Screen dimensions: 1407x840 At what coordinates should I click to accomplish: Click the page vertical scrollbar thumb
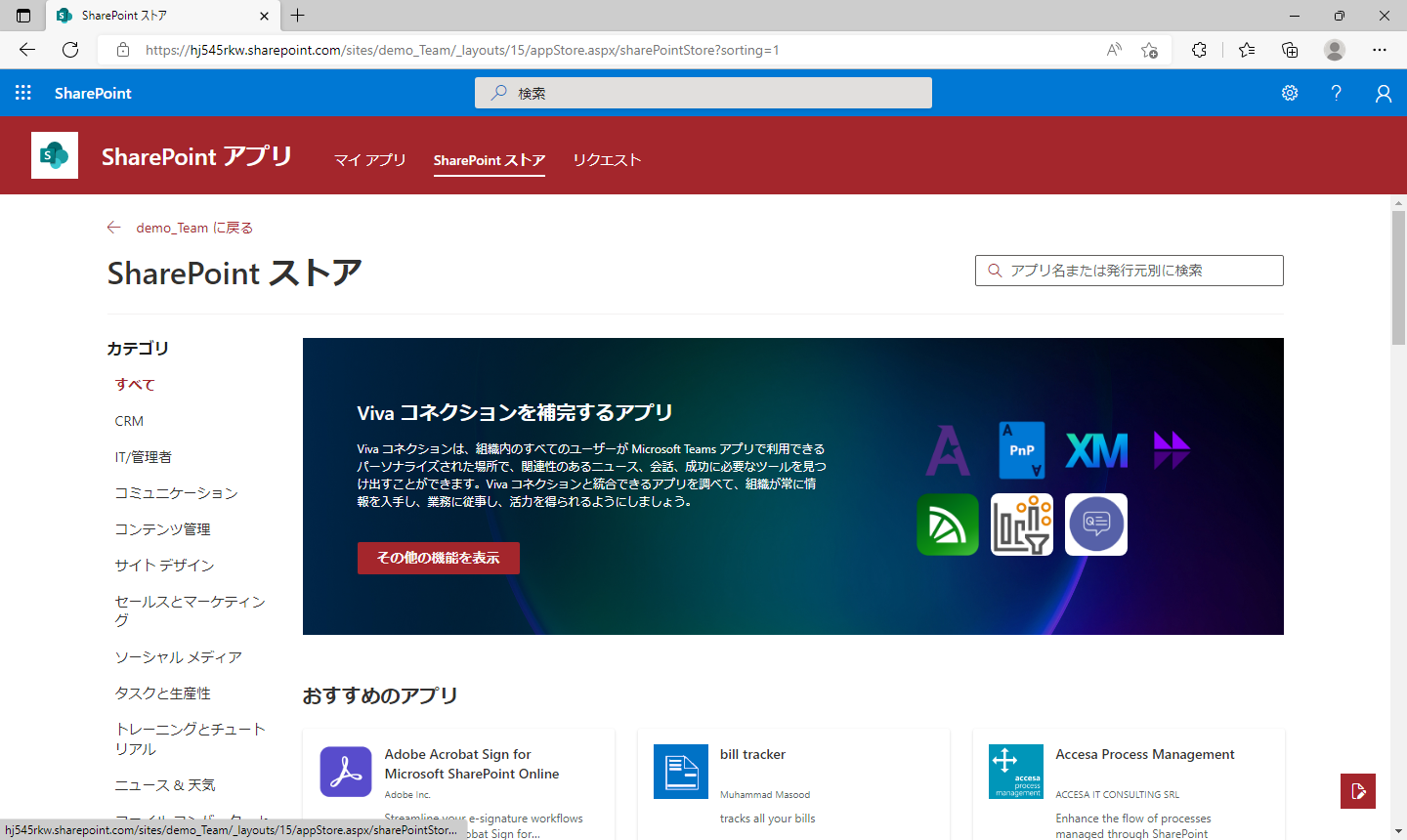click(x=1398, y=277)
